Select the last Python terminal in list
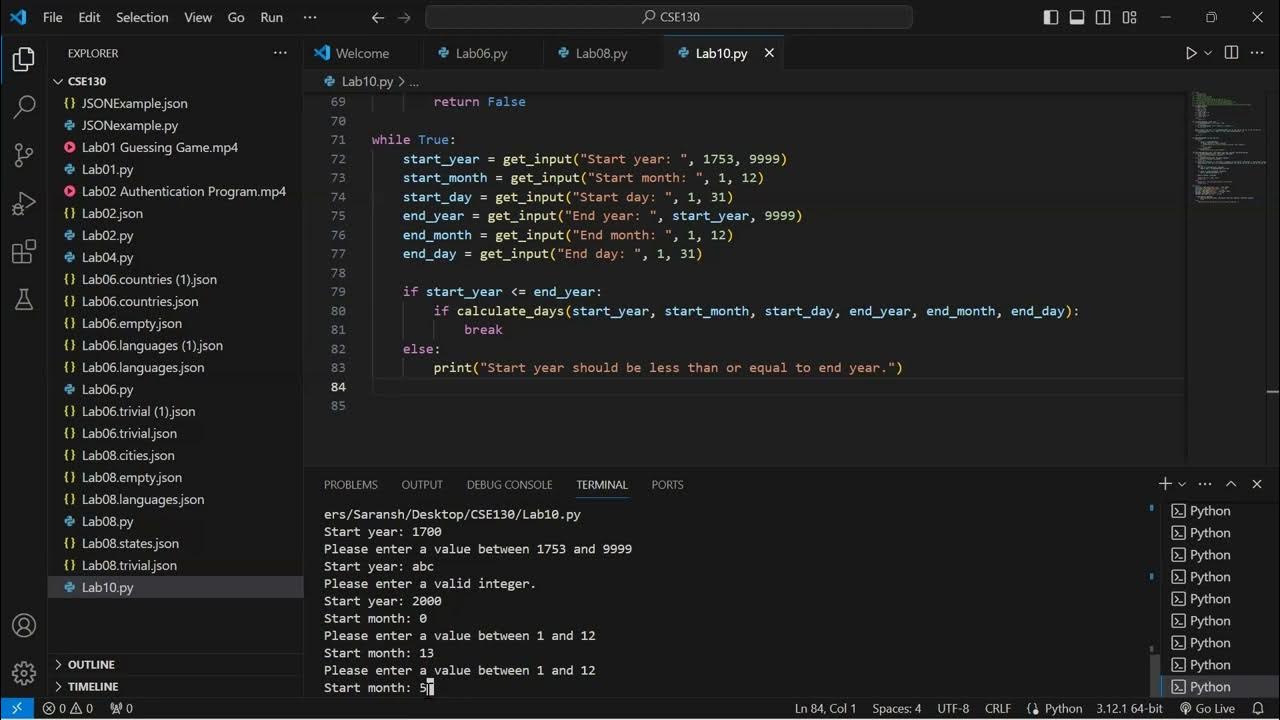The width and height of the screenshot is (1280, 720). click(1219, 687)
